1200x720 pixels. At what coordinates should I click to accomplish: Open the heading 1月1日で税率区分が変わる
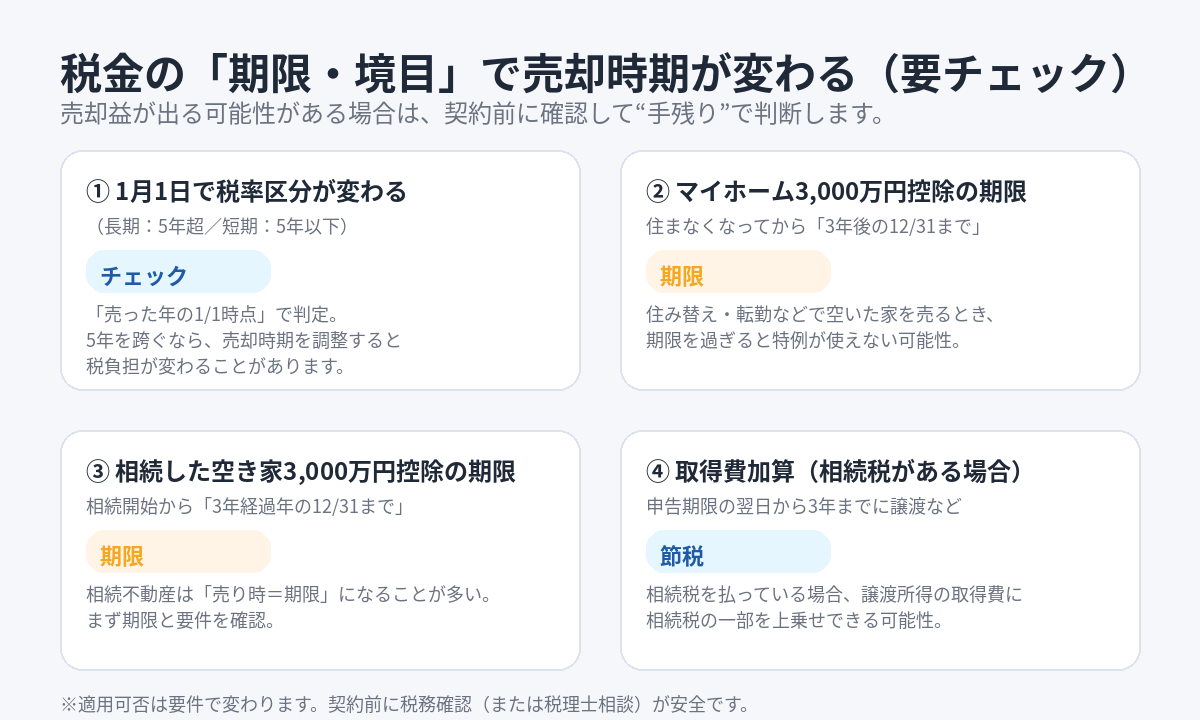(261, 191)
